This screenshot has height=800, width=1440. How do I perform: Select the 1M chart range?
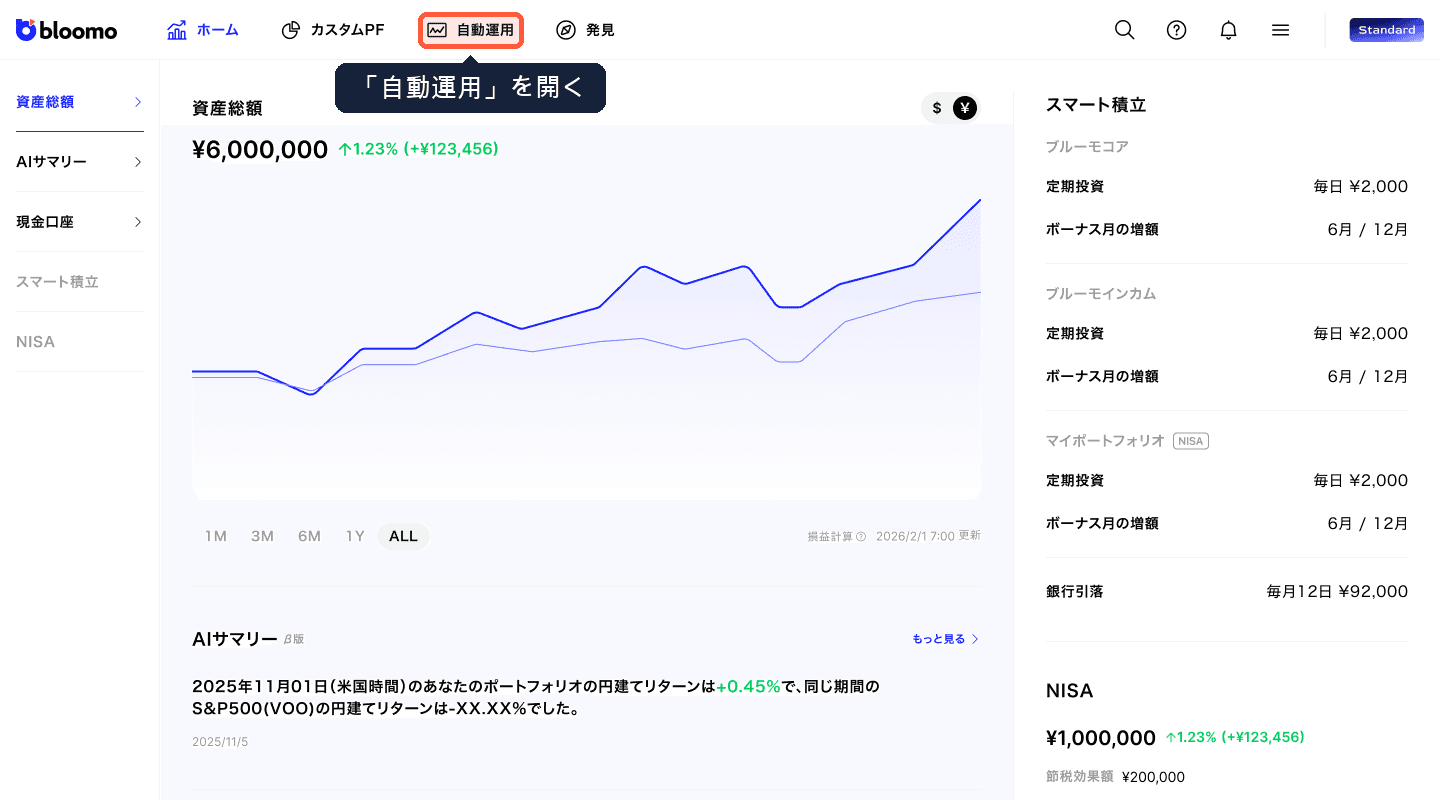pos(216,536)
